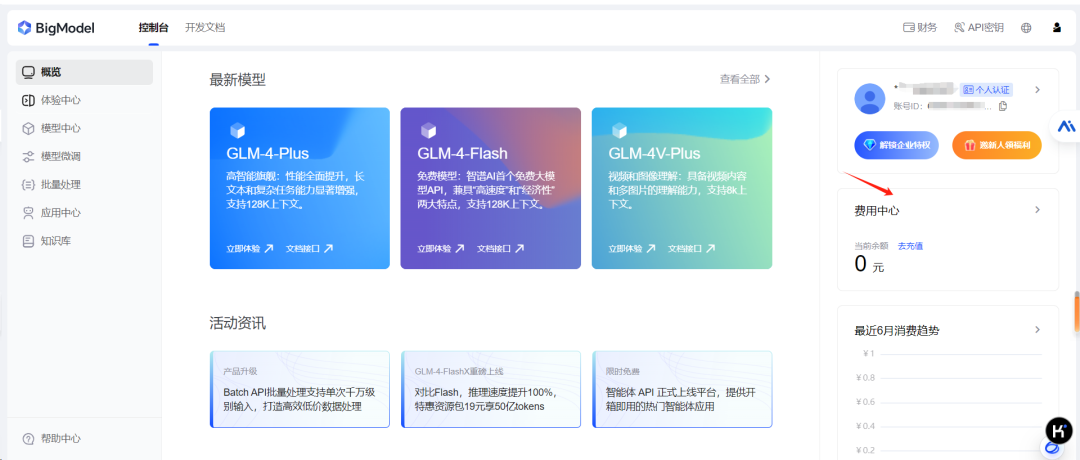Click the user profile icon
The height and width of the screenshot is (460, 1080).
pyautogui.click(x=1057, y=28)
